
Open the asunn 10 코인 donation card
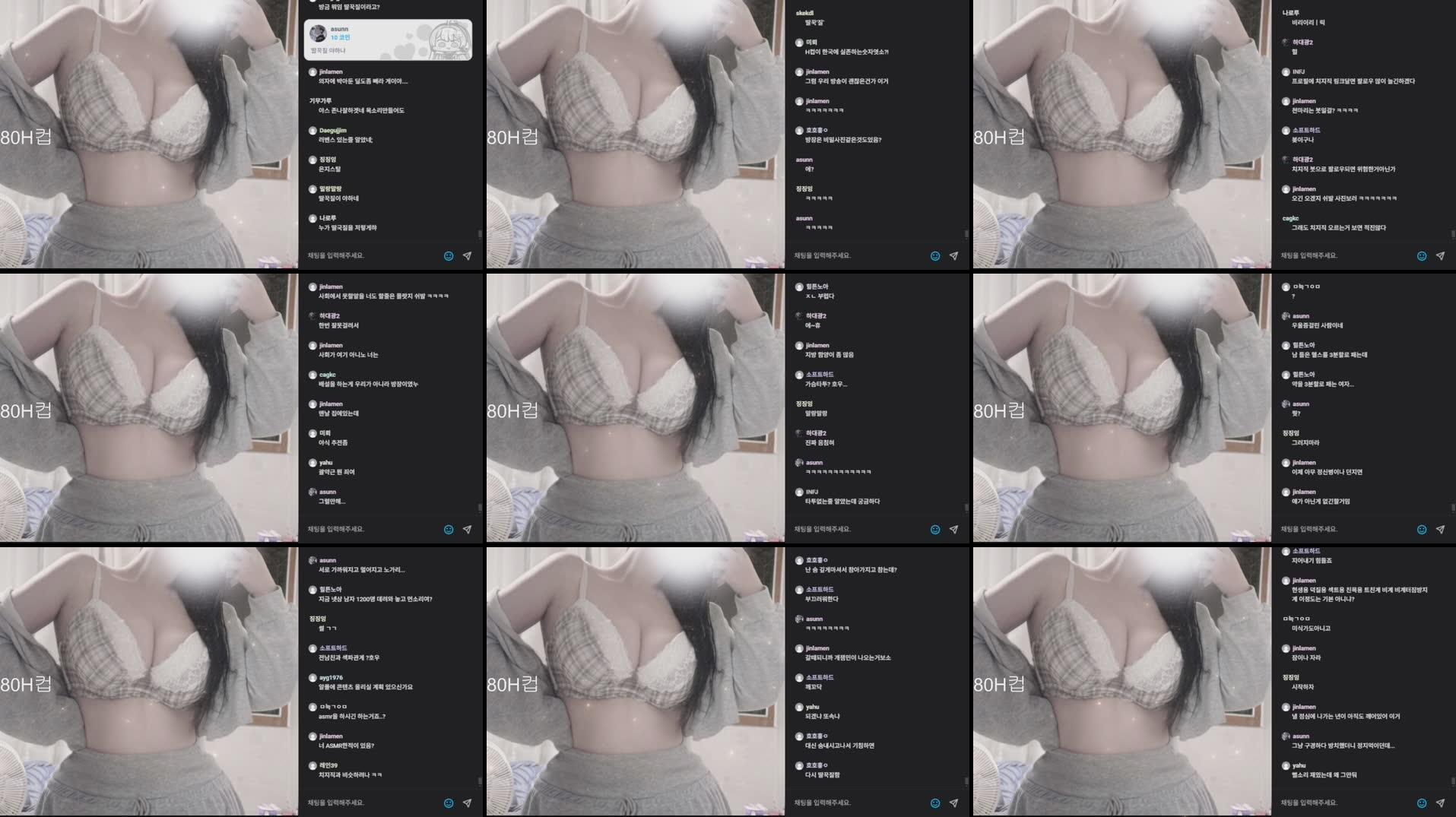[x=388, y=40]
